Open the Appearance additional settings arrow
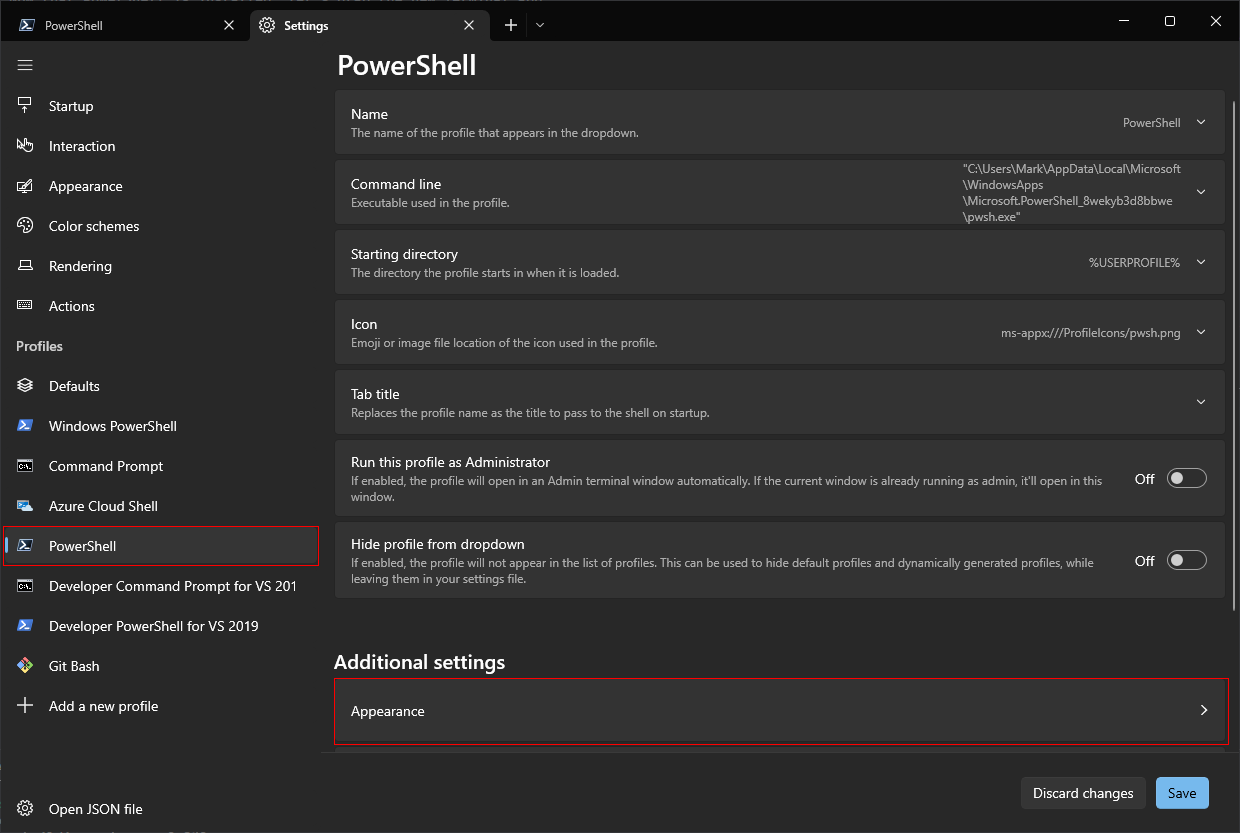Image resolution: width=1240 pixels, height=833 pixels. click(1204, 710)
